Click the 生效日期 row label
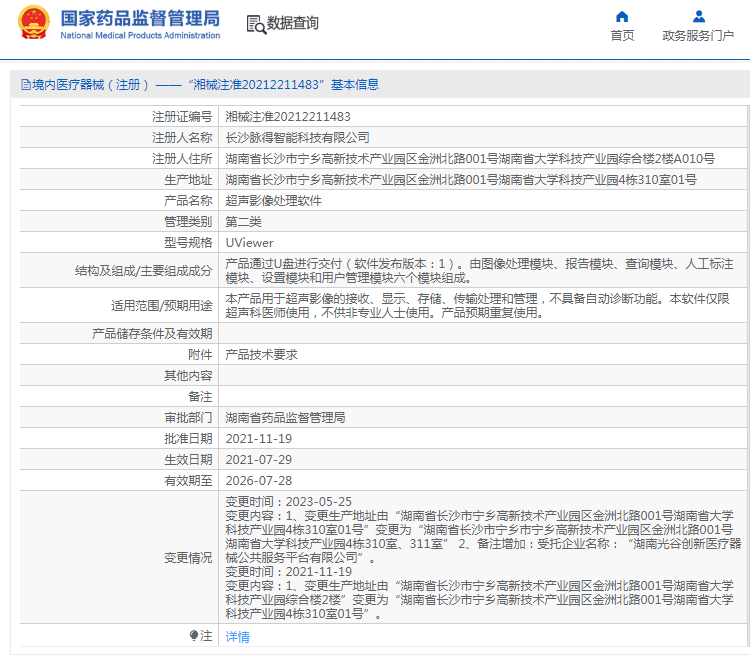The image size is (750, 667). pos(188,460)
